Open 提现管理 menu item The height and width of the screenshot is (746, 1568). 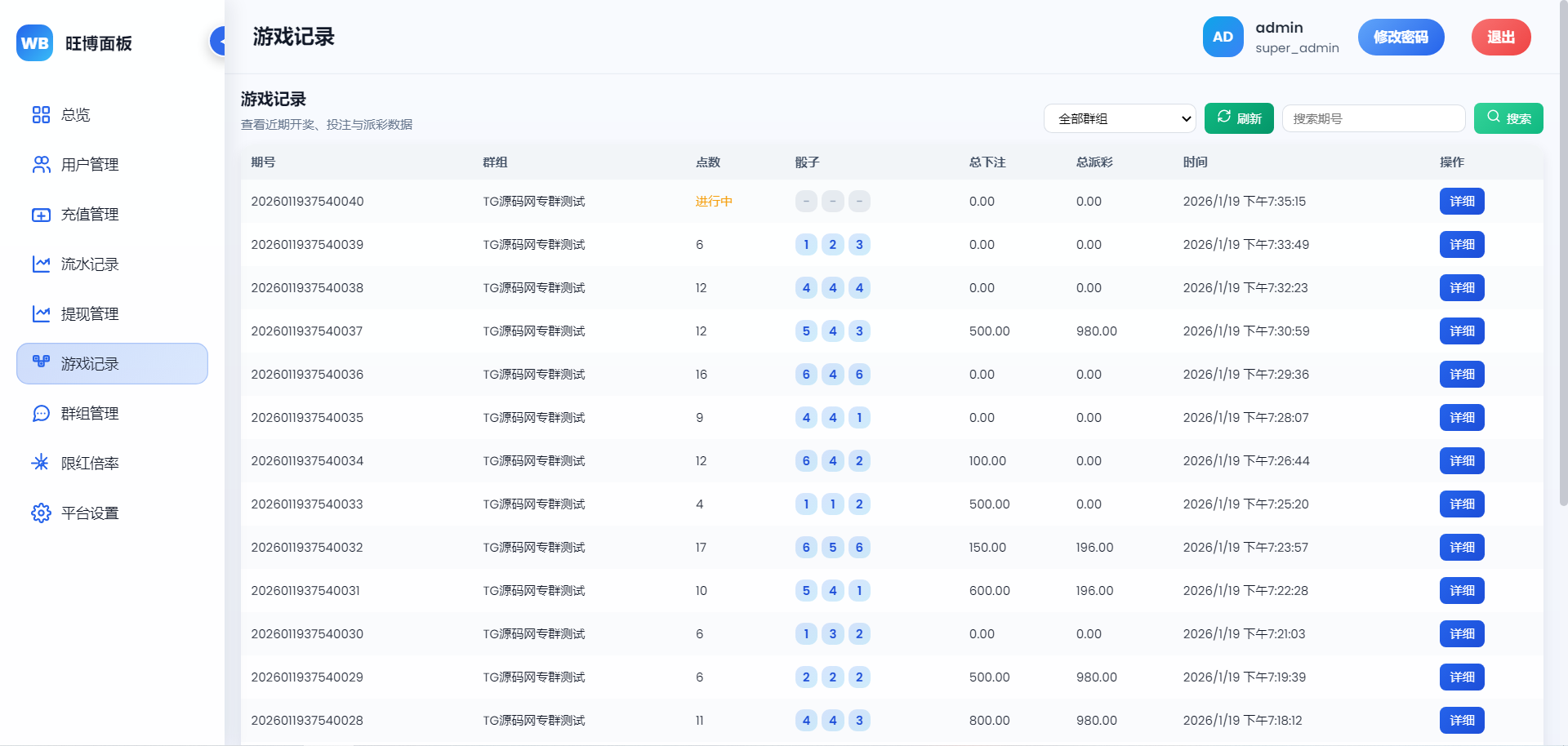point(90,314)
